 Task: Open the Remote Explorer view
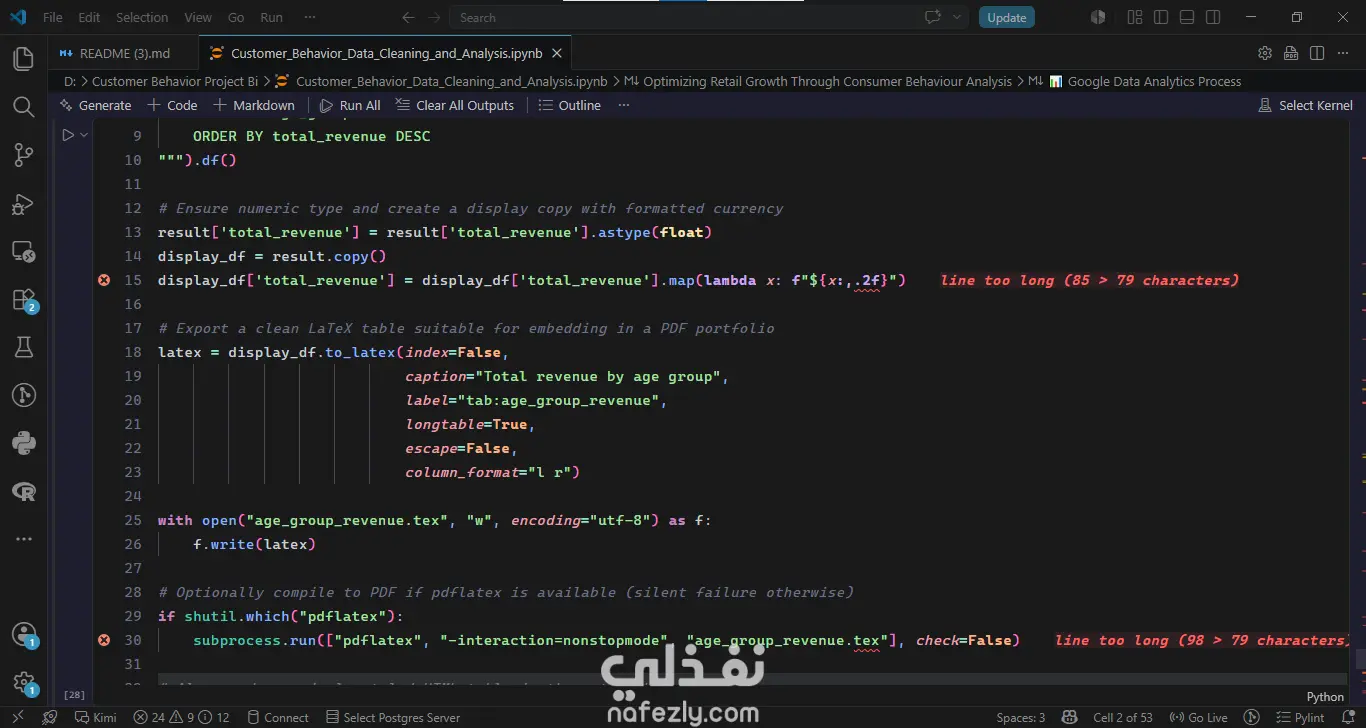tap(23, 251)
